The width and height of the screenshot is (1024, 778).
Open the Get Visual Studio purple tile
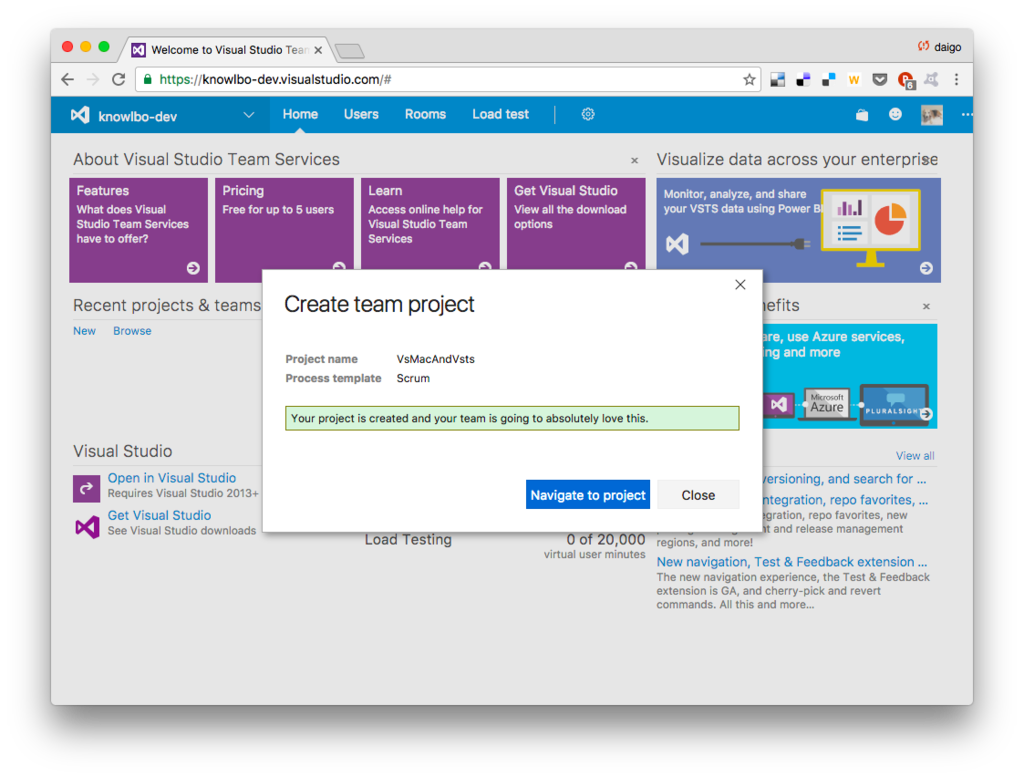pyautogui.click(x=576, y=224)
